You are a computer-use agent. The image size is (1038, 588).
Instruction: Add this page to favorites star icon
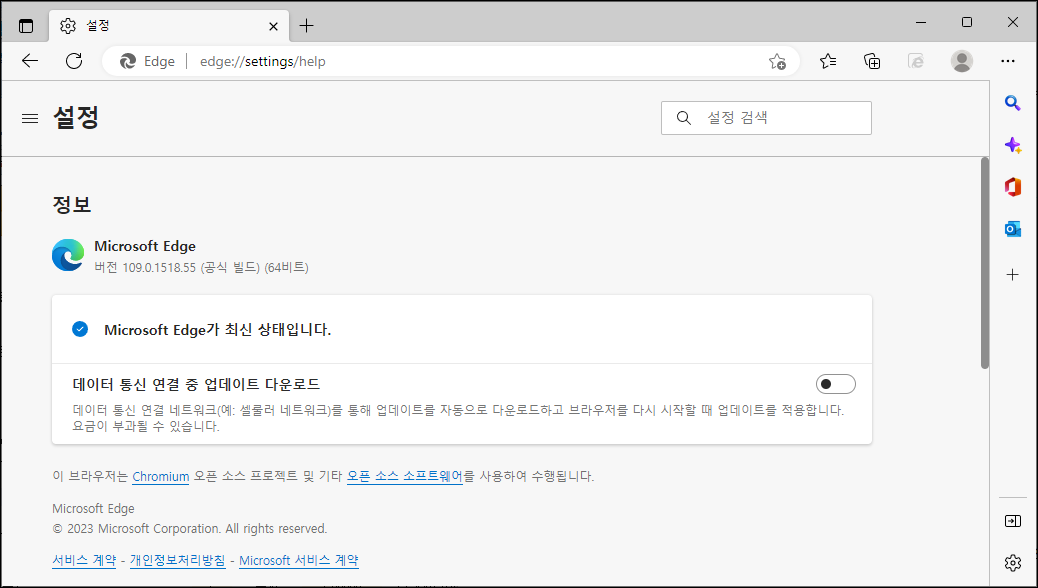pos(777,62)
